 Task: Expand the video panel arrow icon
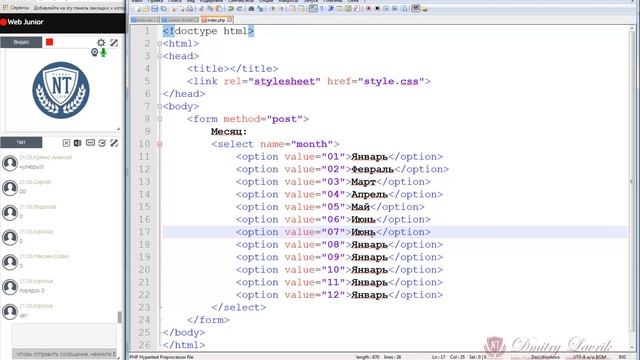(x=114, y=42)
